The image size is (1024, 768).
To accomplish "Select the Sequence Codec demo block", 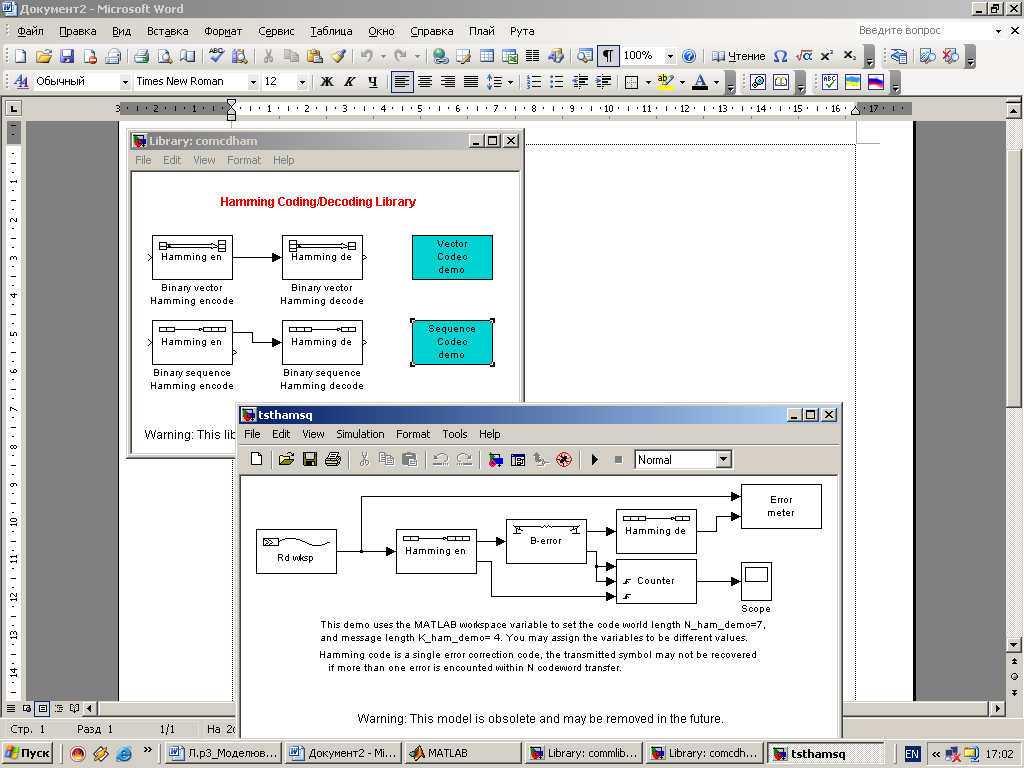I will tap(452, 342).
